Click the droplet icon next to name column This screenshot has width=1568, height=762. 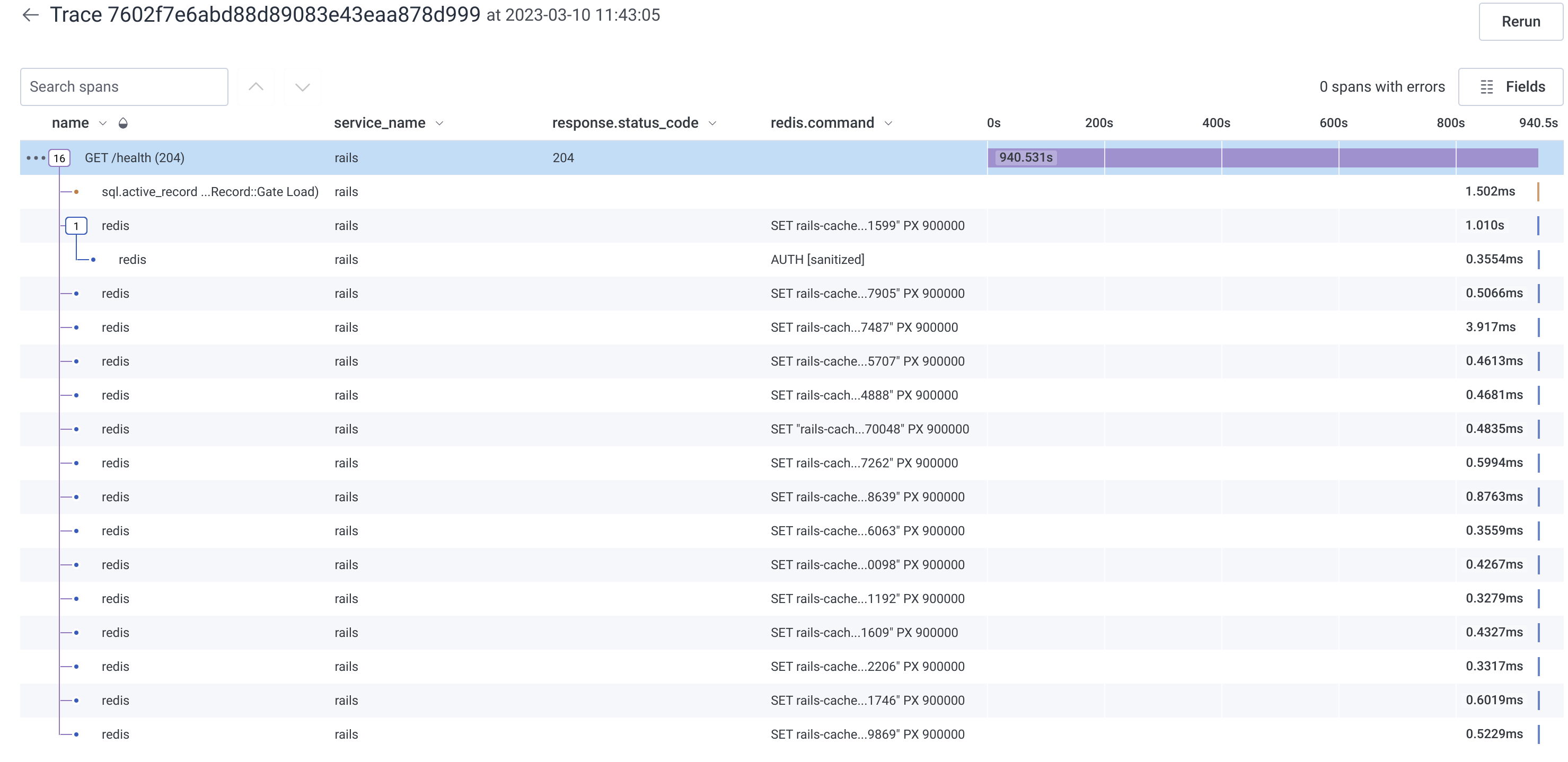123,122
